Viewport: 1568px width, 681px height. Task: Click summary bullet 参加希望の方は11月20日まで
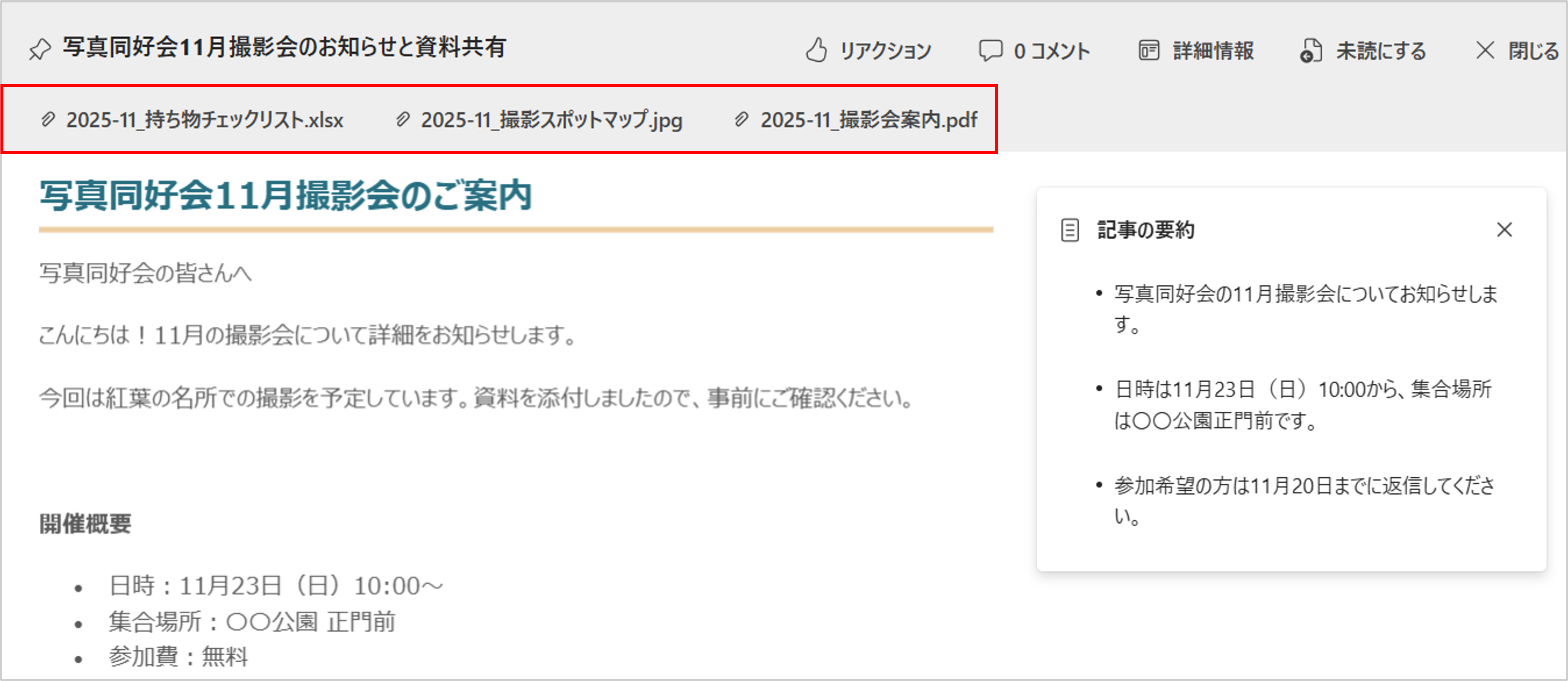coord(1305,501)
